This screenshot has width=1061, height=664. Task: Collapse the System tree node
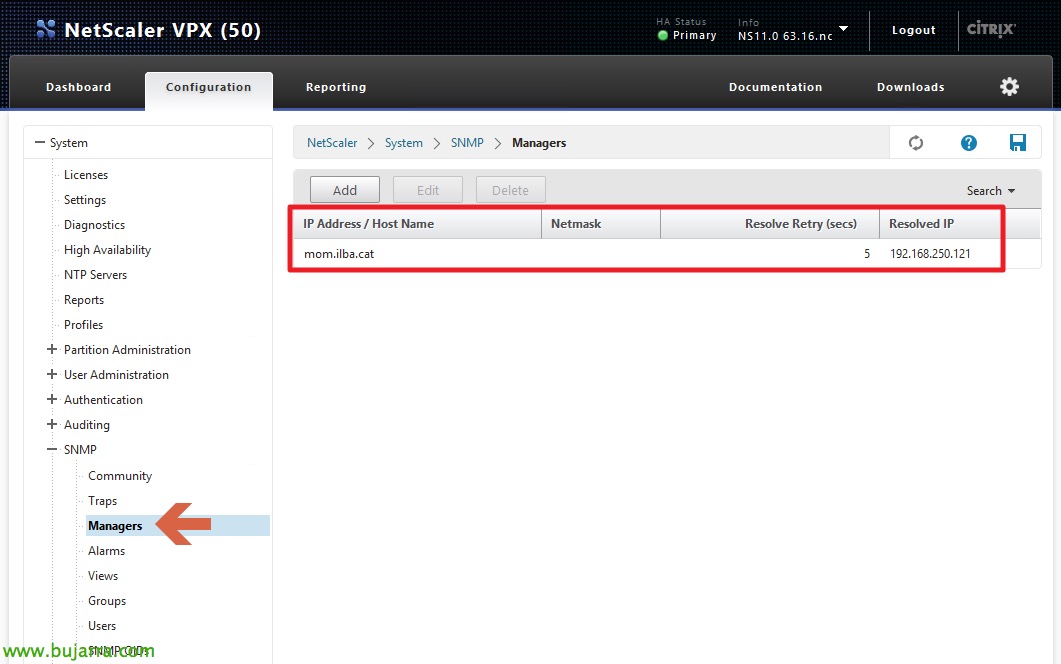40,143
